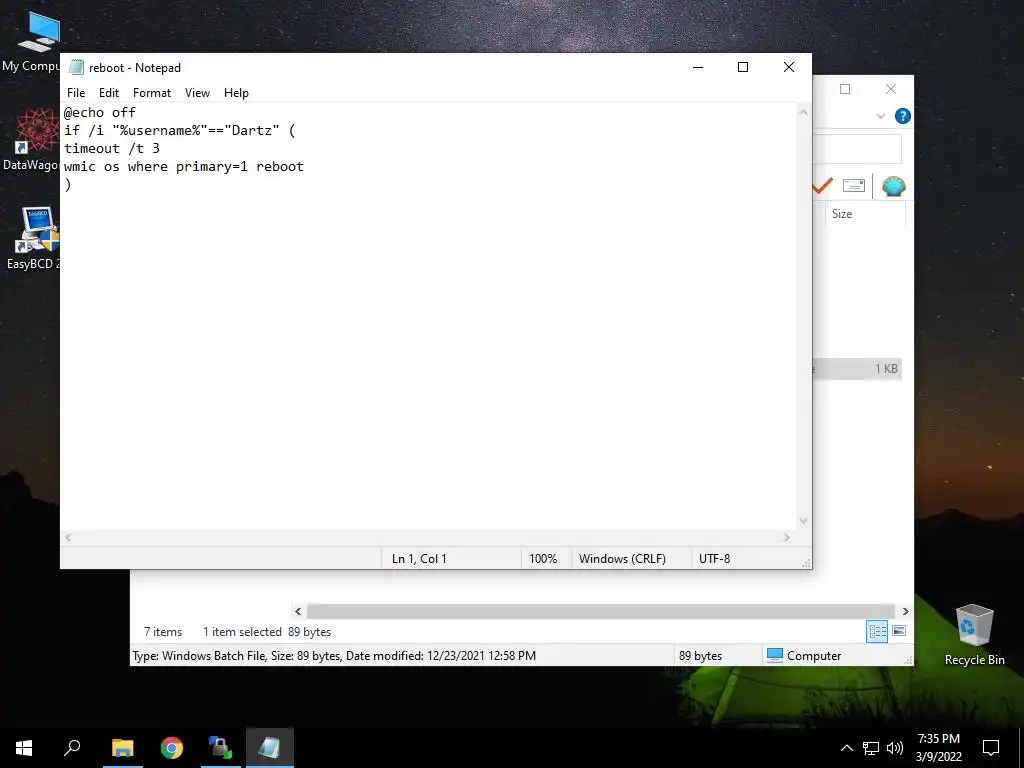
Task: Open the notification action center
Action: click(x=991, y=748)
